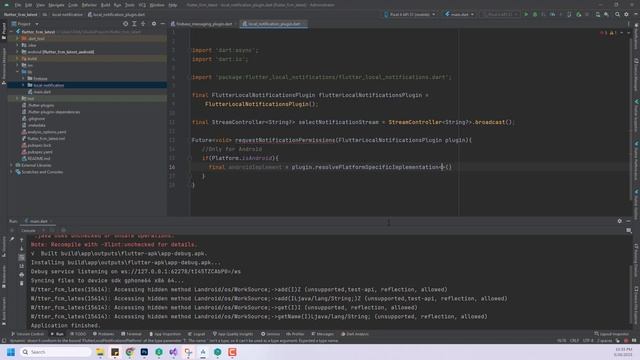Open the device selector dropdown
640x360 pixels.
coord(410,14)
